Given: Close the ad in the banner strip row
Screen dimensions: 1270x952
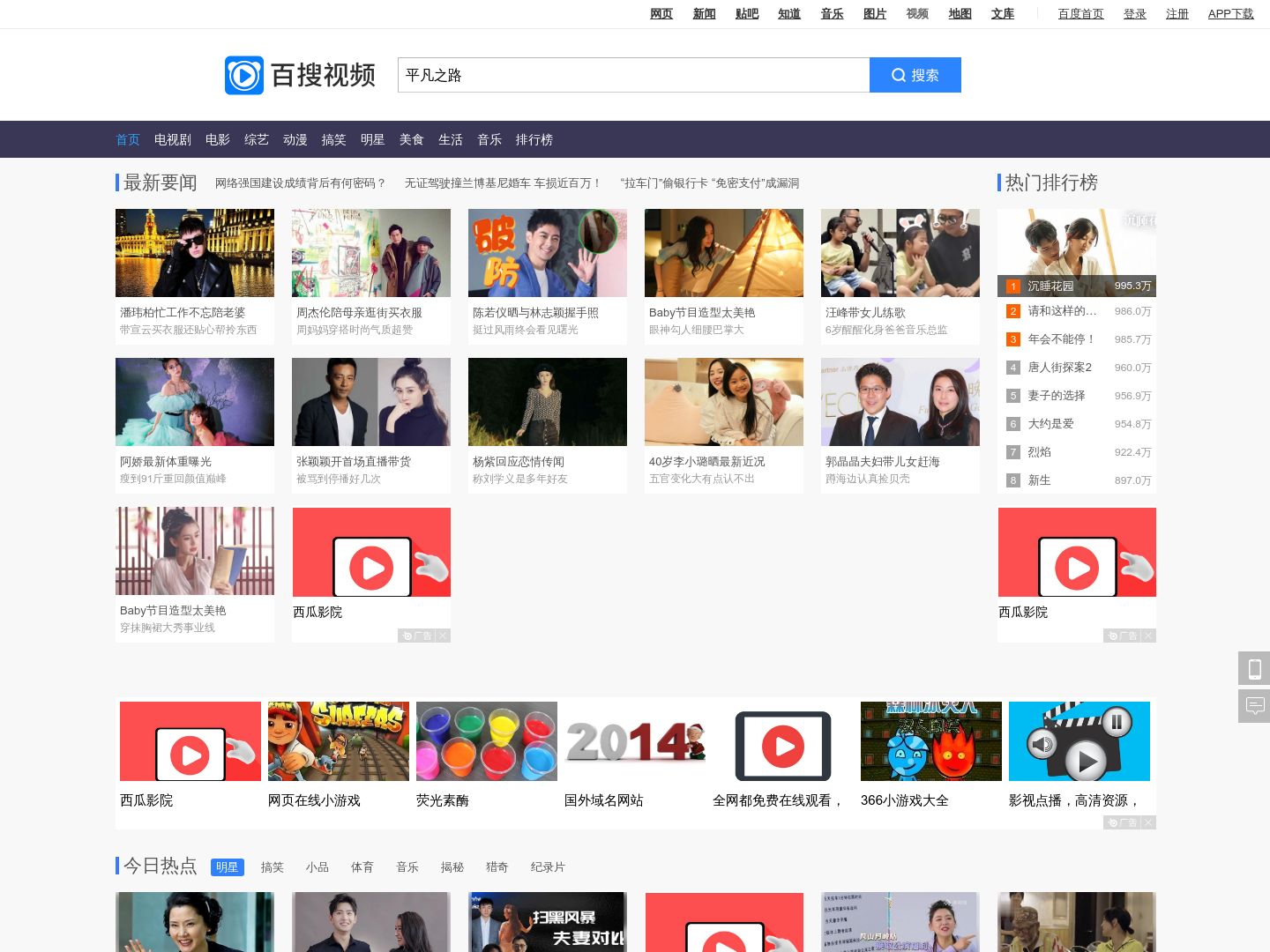Looking at the screenshot, I should (1148, 822).
